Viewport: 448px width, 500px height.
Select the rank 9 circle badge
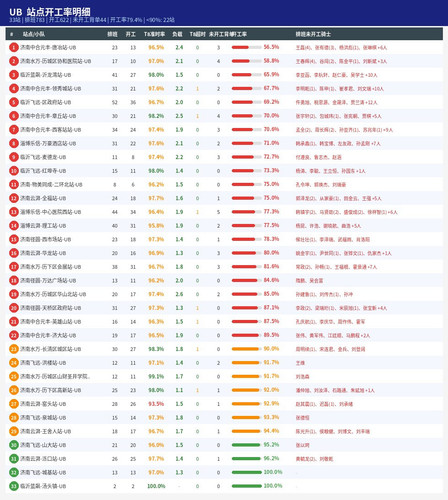point(14,157)
